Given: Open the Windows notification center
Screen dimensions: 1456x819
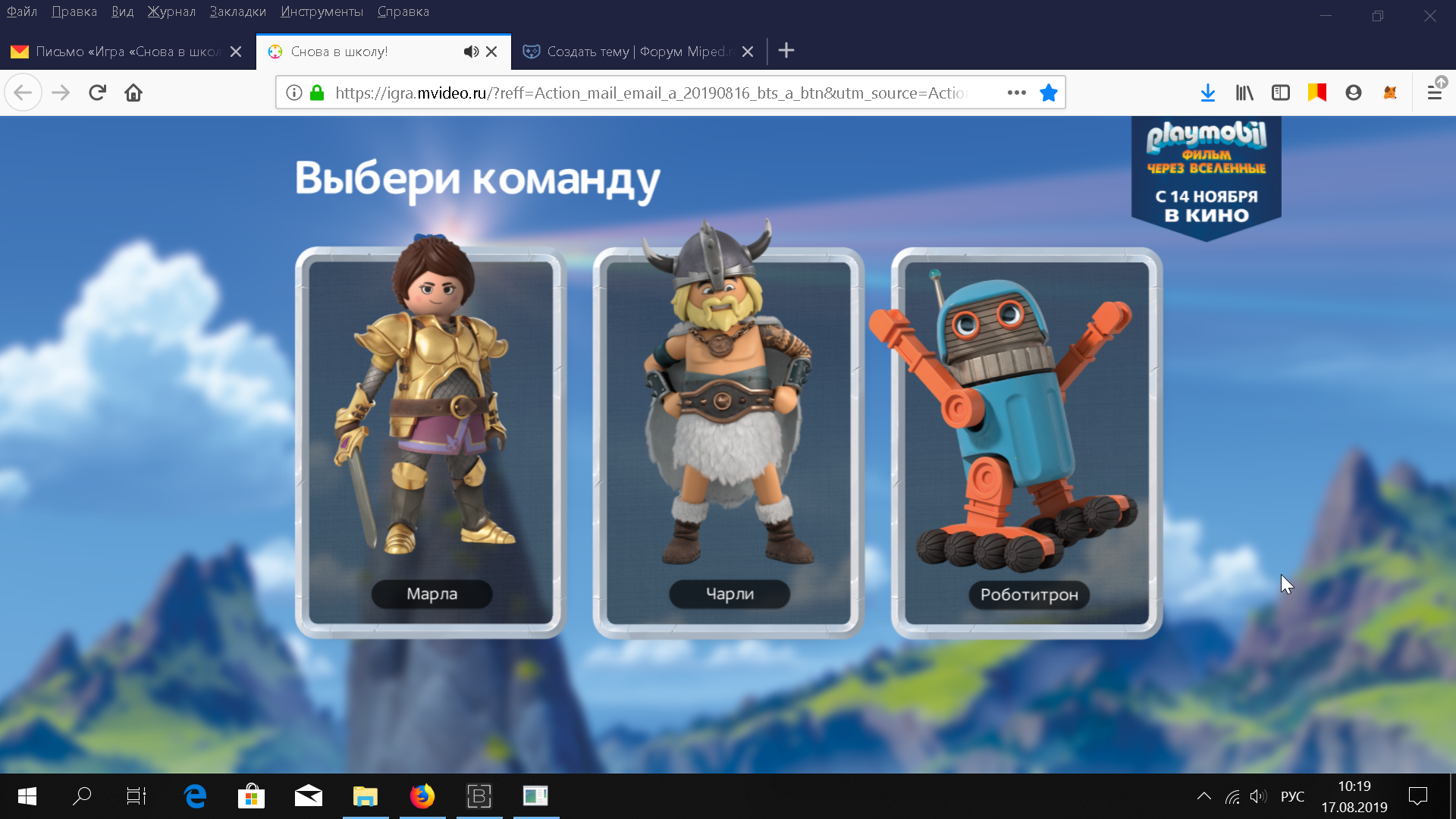Looking at the screenshot, I should [x=1418, y=796].
